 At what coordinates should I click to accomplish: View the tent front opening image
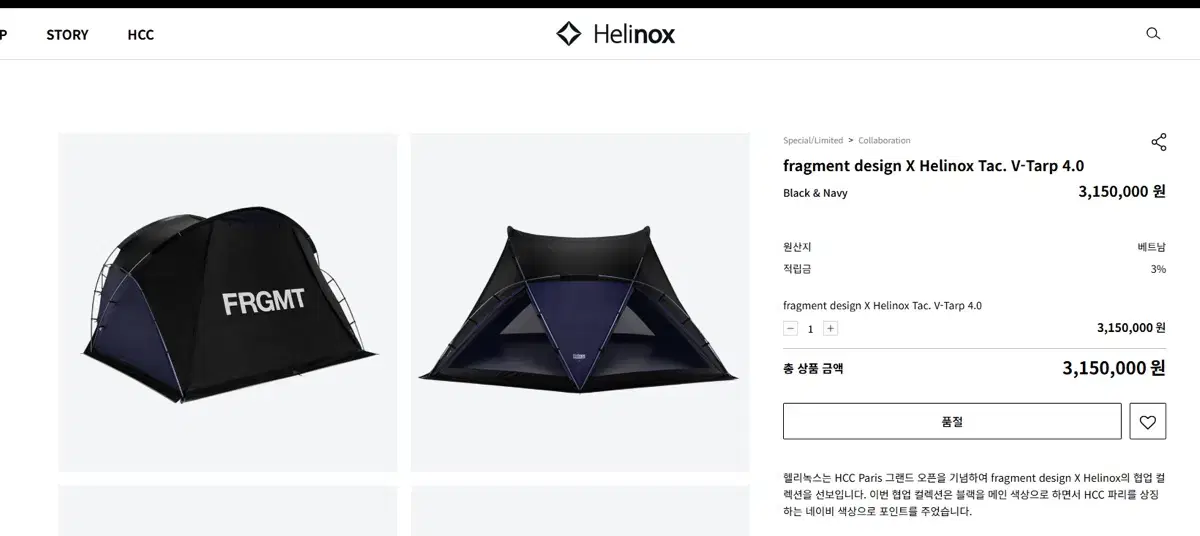[x=580, y=302]
